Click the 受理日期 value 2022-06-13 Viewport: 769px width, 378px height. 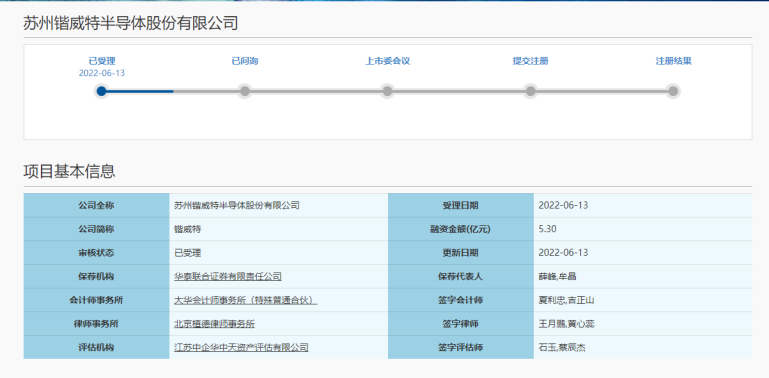click(x=563, y=205)
